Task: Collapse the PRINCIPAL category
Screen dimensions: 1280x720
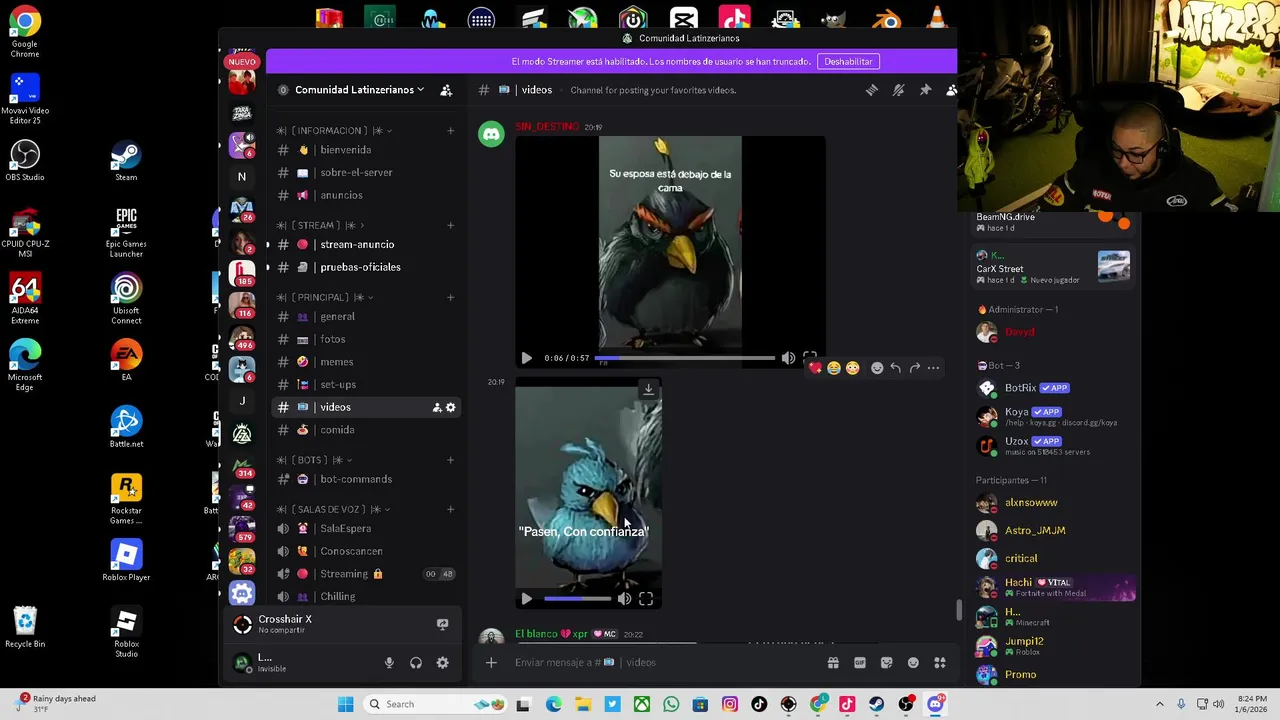Action: (x=324, y=297)
